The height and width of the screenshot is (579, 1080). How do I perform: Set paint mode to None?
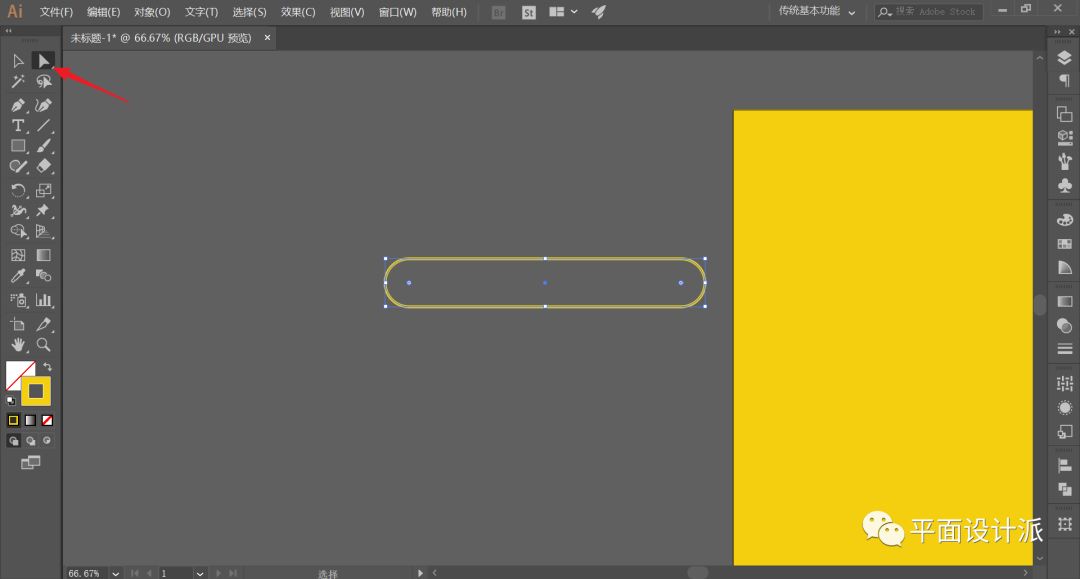47,420
